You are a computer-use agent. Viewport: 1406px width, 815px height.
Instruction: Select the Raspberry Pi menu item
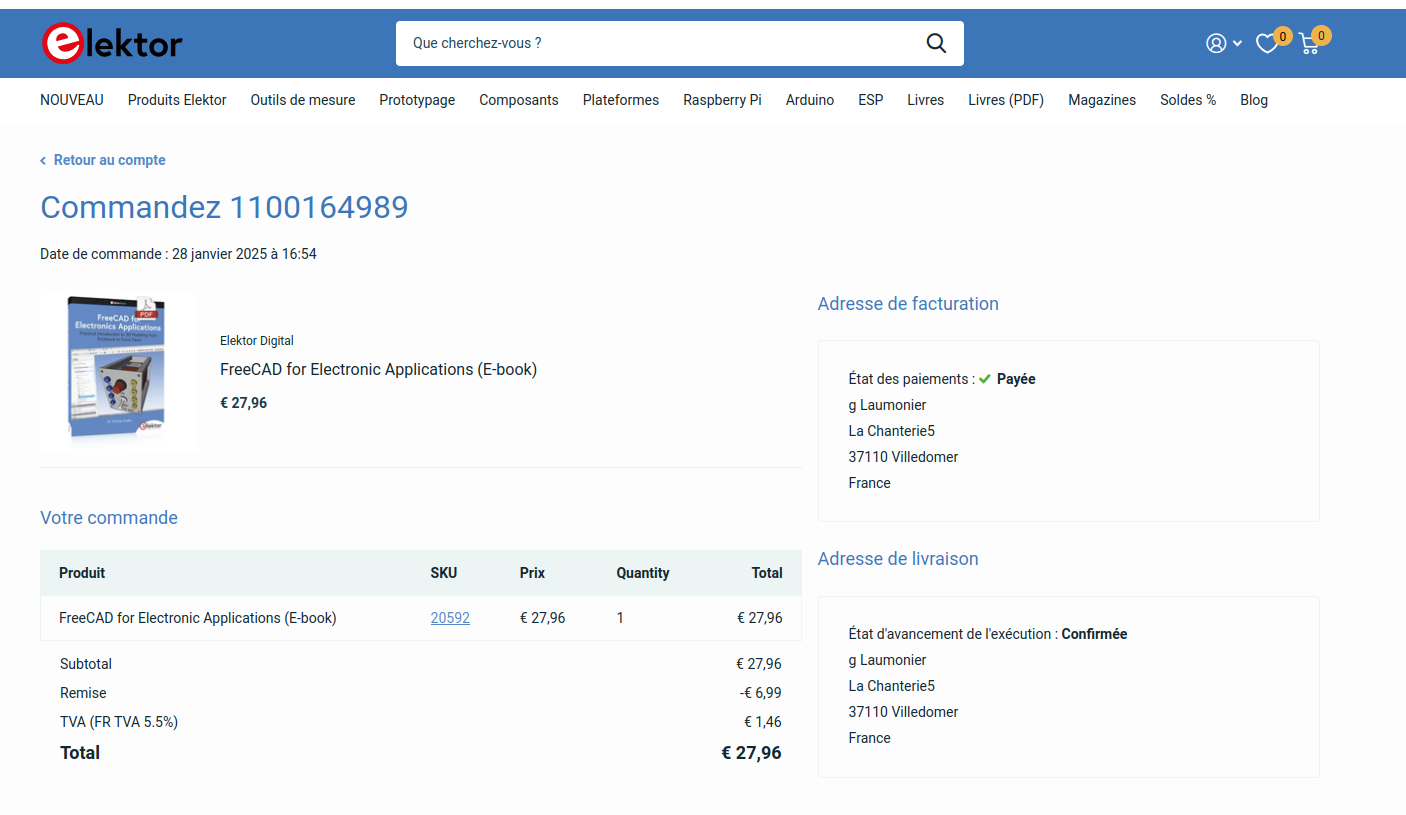[x=722, y=100]
